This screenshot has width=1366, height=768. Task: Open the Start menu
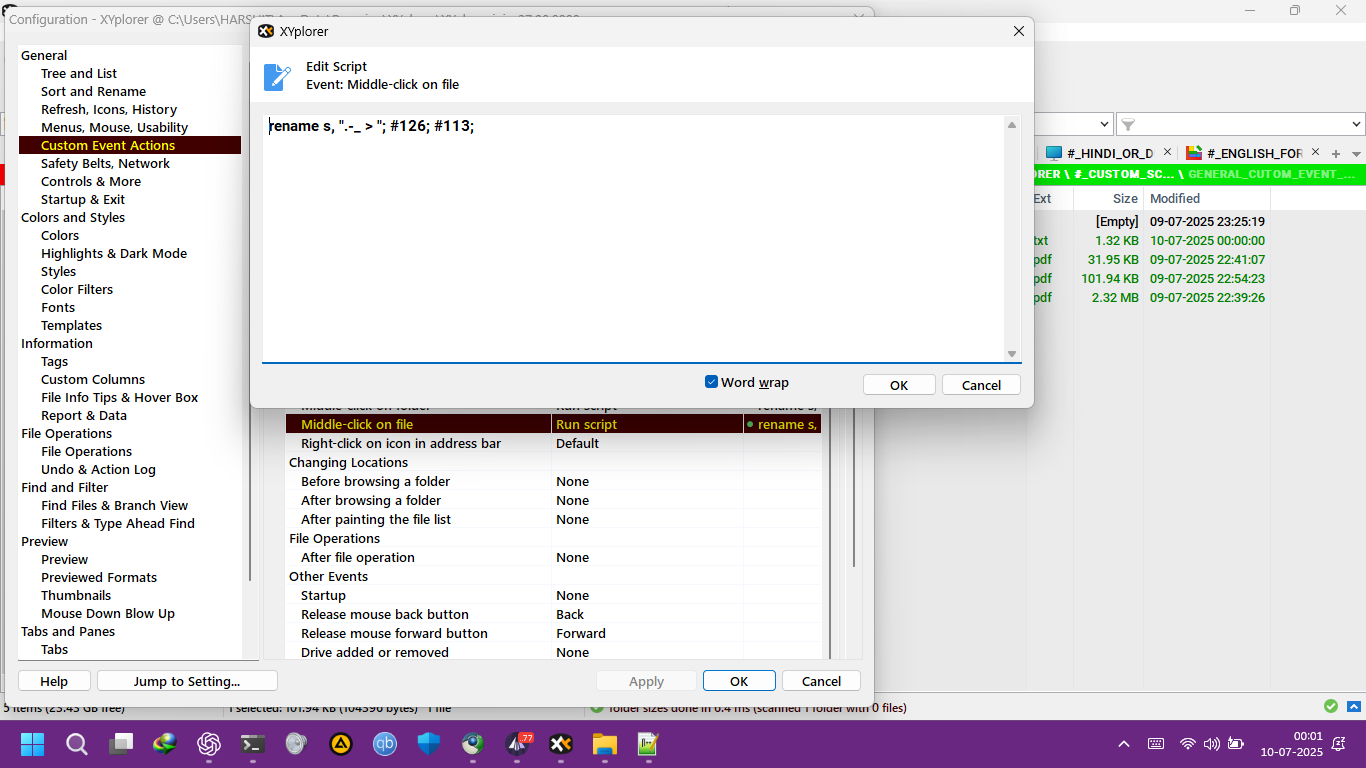[x=31, y=744]
